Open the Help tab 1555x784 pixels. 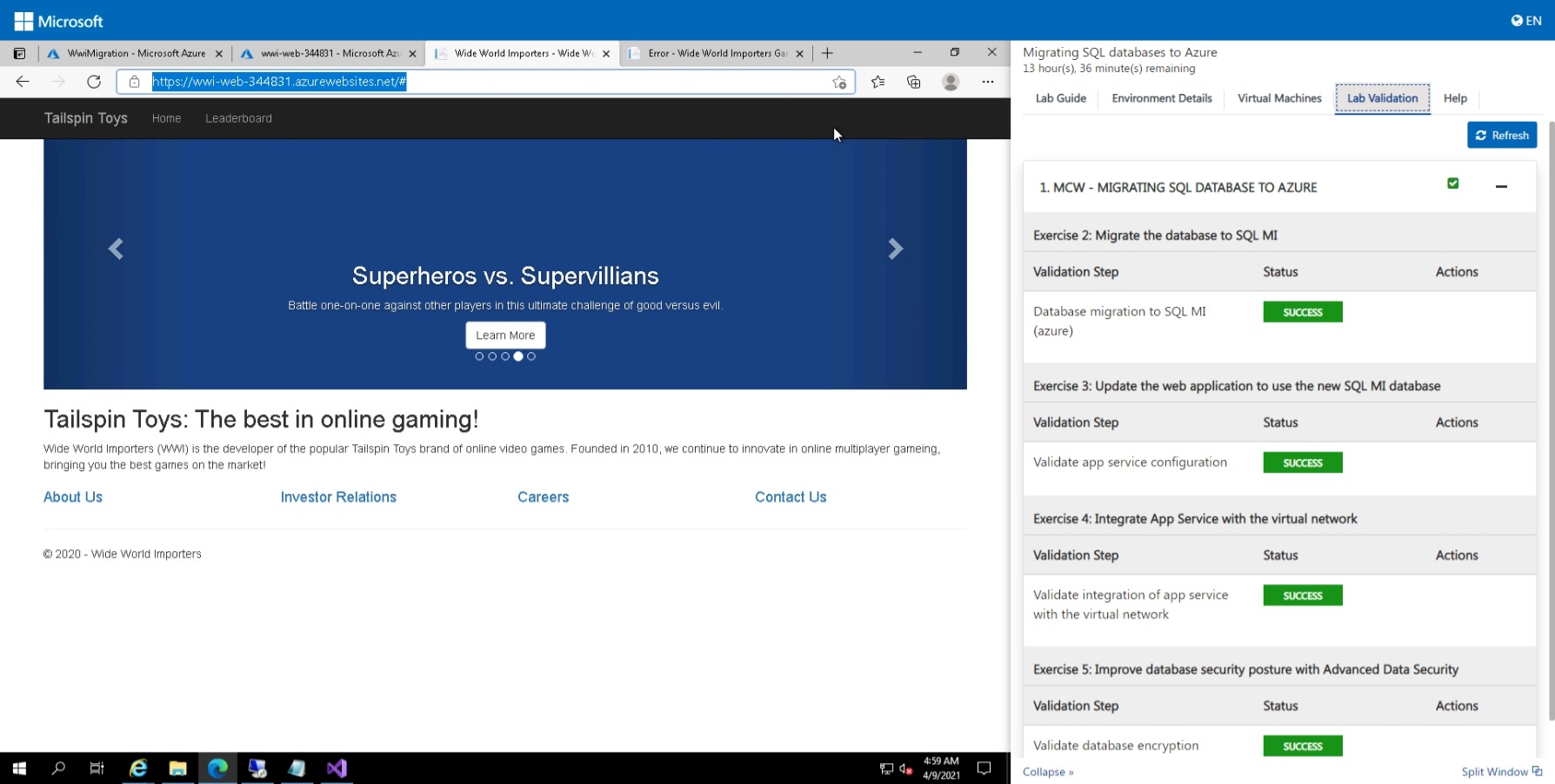pos(1455,98)
